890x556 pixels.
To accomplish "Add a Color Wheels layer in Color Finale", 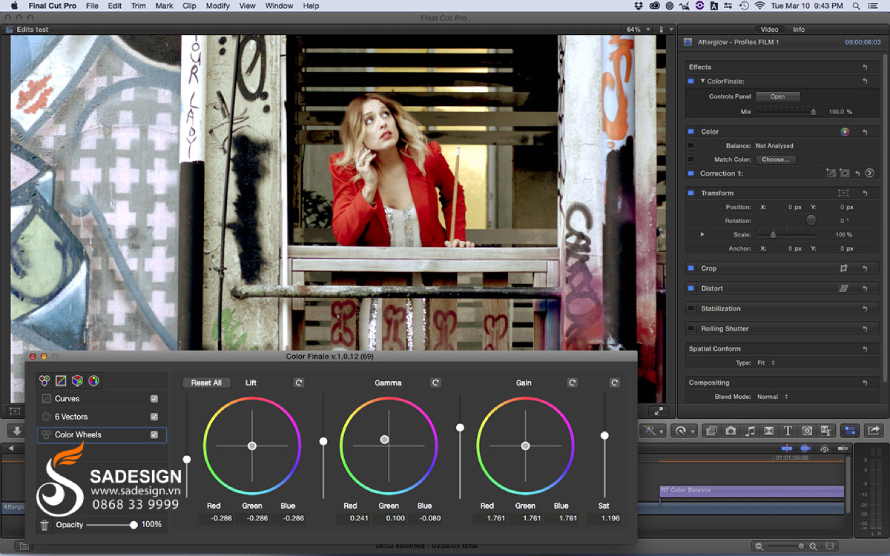I will click(44, 381).
